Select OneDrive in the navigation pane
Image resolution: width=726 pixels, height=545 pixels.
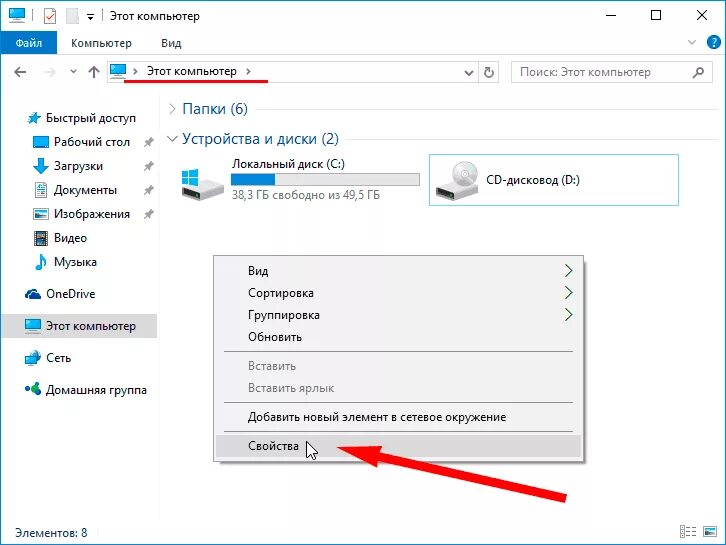coord(70,294)
